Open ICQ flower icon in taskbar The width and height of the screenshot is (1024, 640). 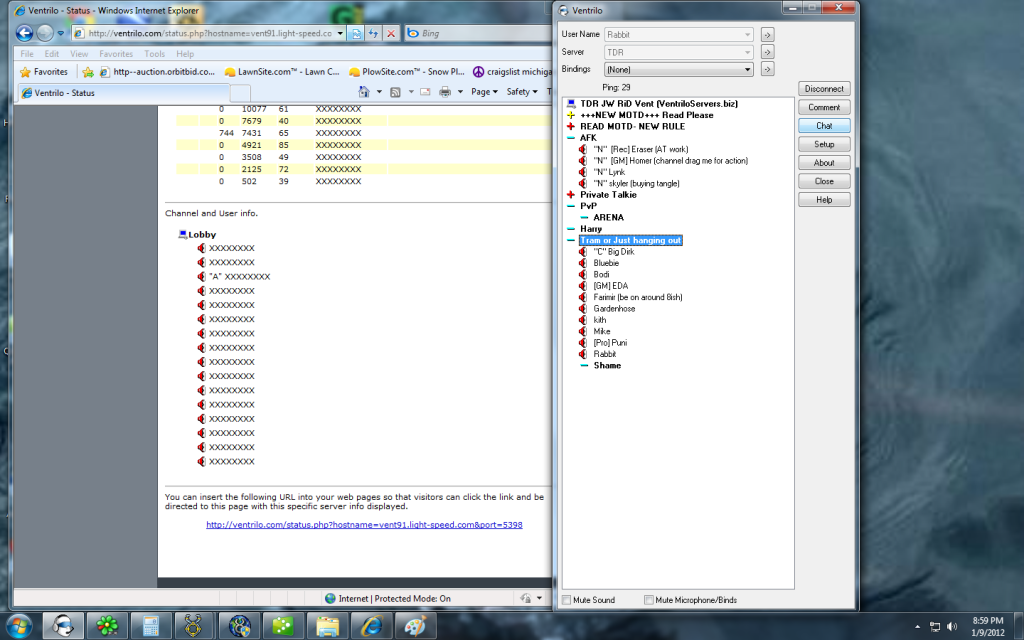107,626
